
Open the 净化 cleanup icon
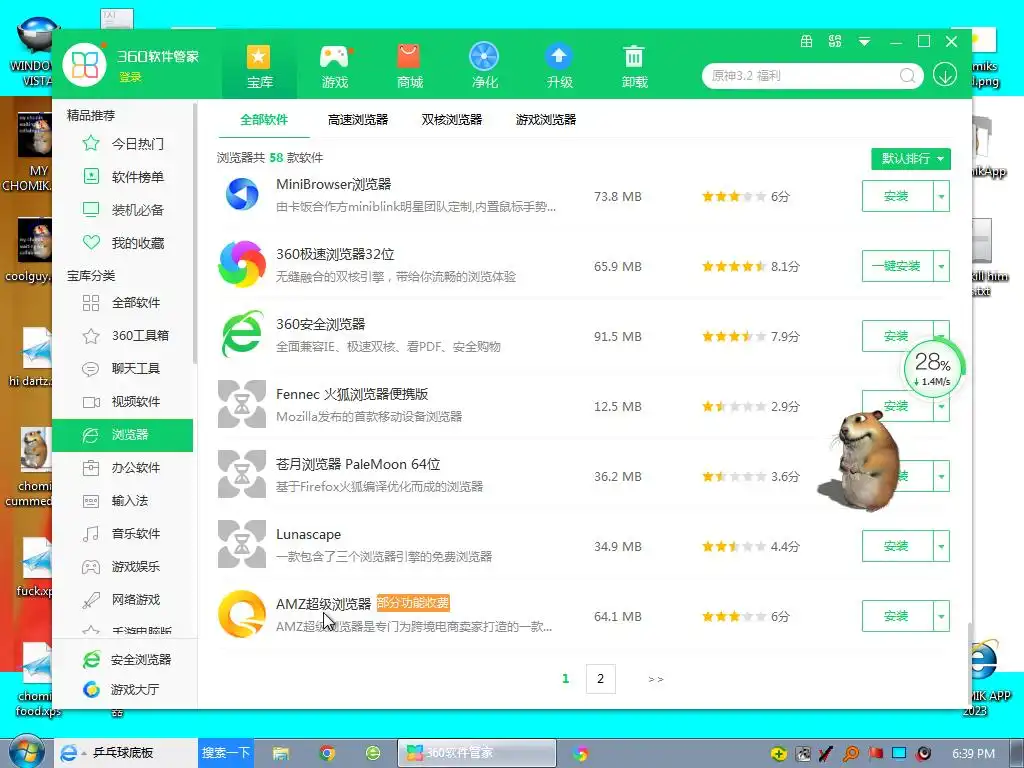click(484, 67)
